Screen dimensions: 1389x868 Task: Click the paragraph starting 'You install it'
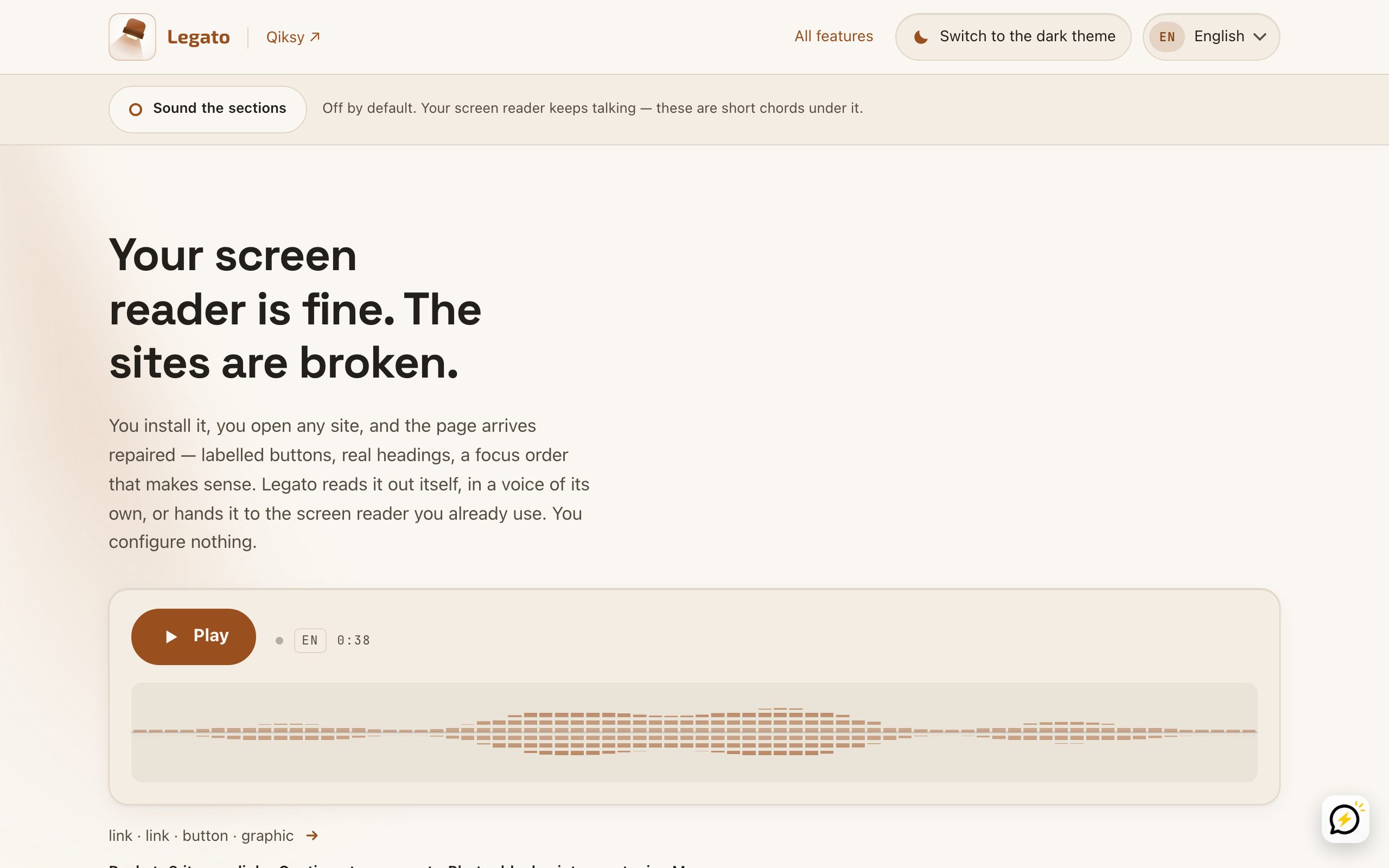349,484
